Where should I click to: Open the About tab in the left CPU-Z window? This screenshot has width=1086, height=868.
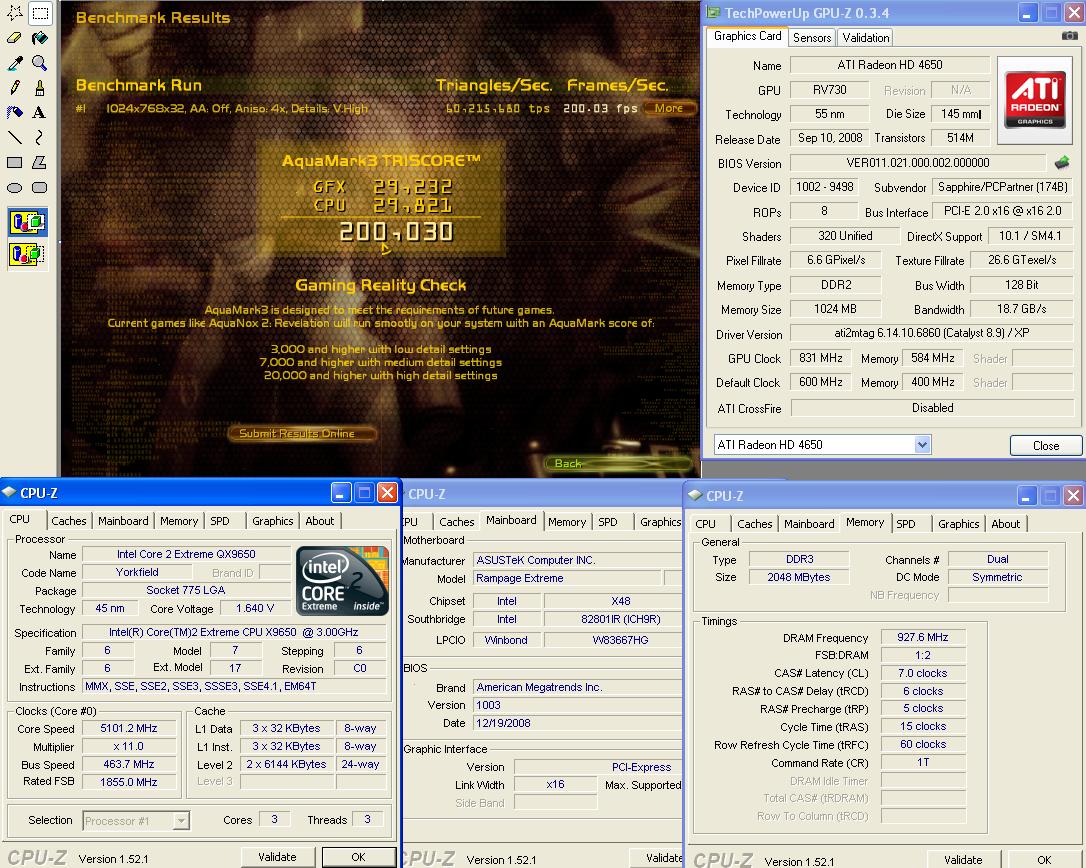click(319, 521)
